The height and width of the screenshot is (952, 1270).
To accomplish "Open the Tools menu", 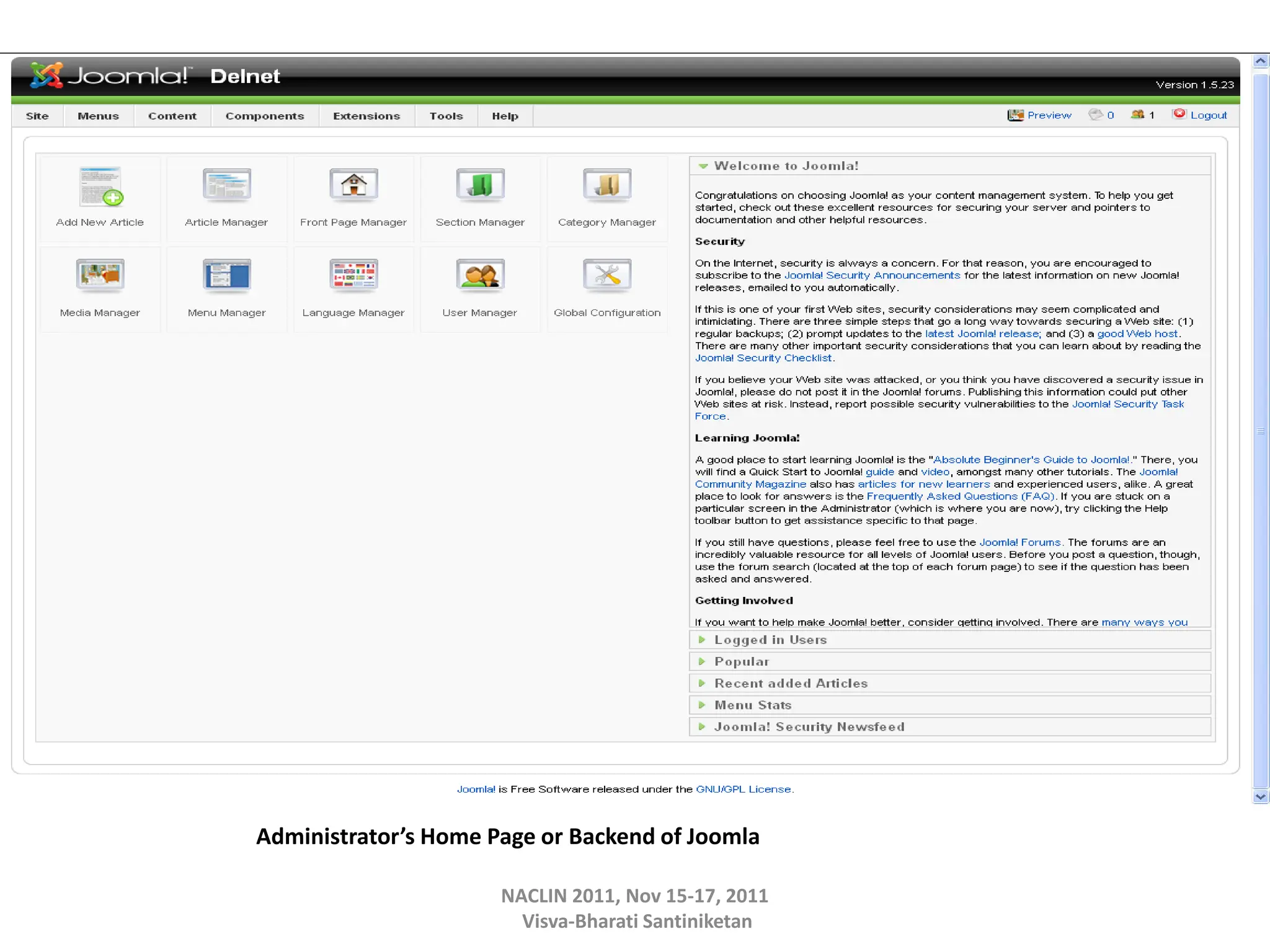I will click(x=446, y=116).
